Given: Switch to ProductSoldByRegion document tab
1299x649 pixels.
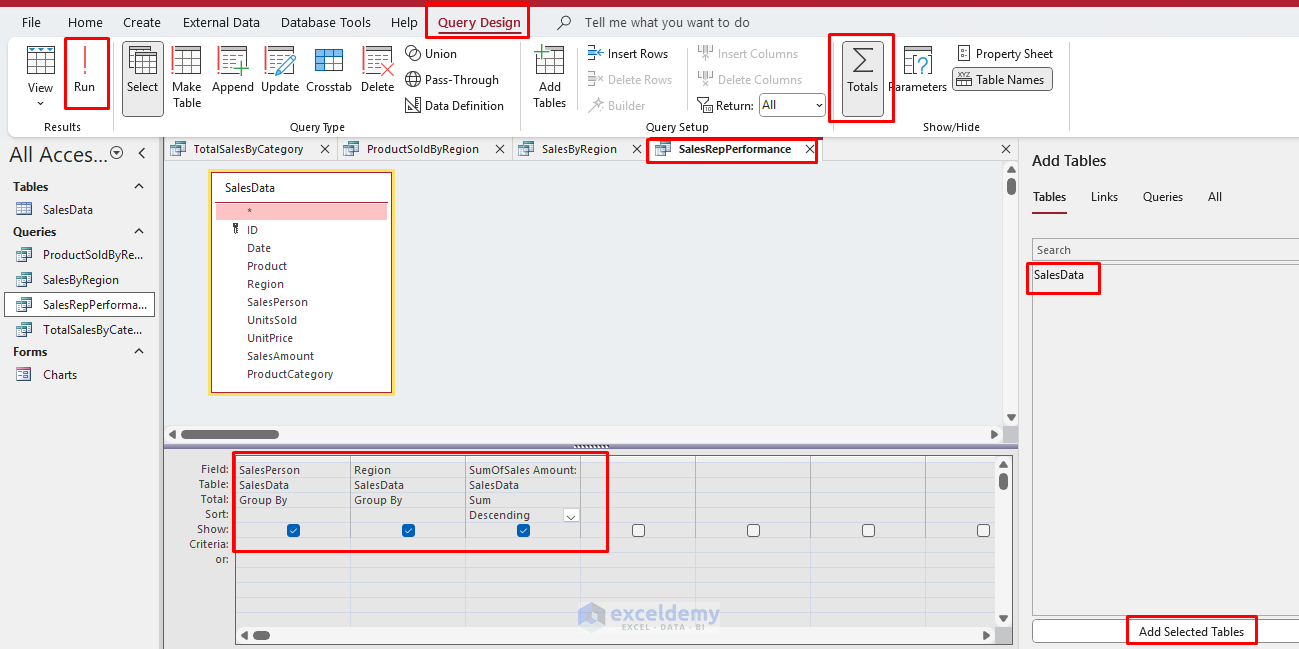Looking at the screenshot, I should (423, 149).
